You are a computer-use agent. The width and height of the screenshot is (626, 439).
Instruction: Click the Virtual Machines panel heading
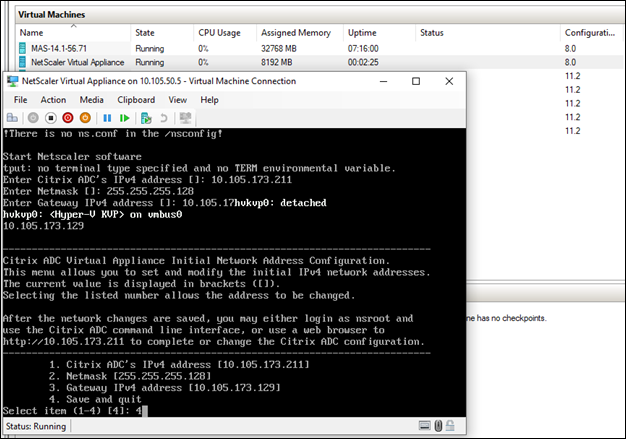[52, 15]
